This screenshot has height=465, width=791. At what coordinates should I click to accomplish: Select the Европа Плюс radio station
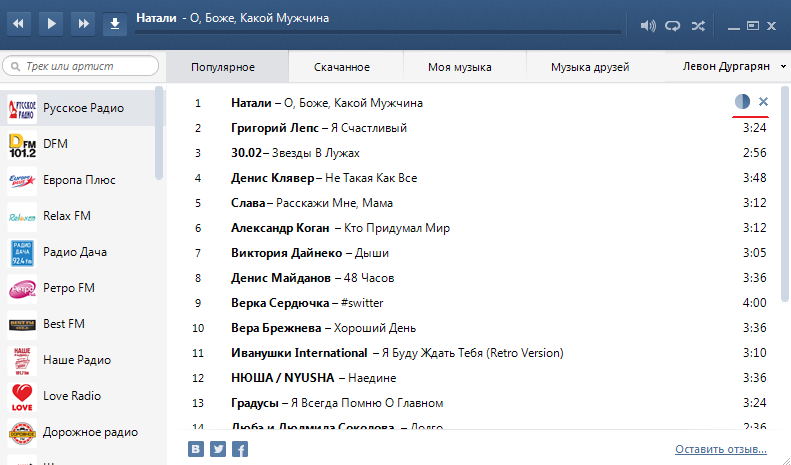(x=79, y=180)
